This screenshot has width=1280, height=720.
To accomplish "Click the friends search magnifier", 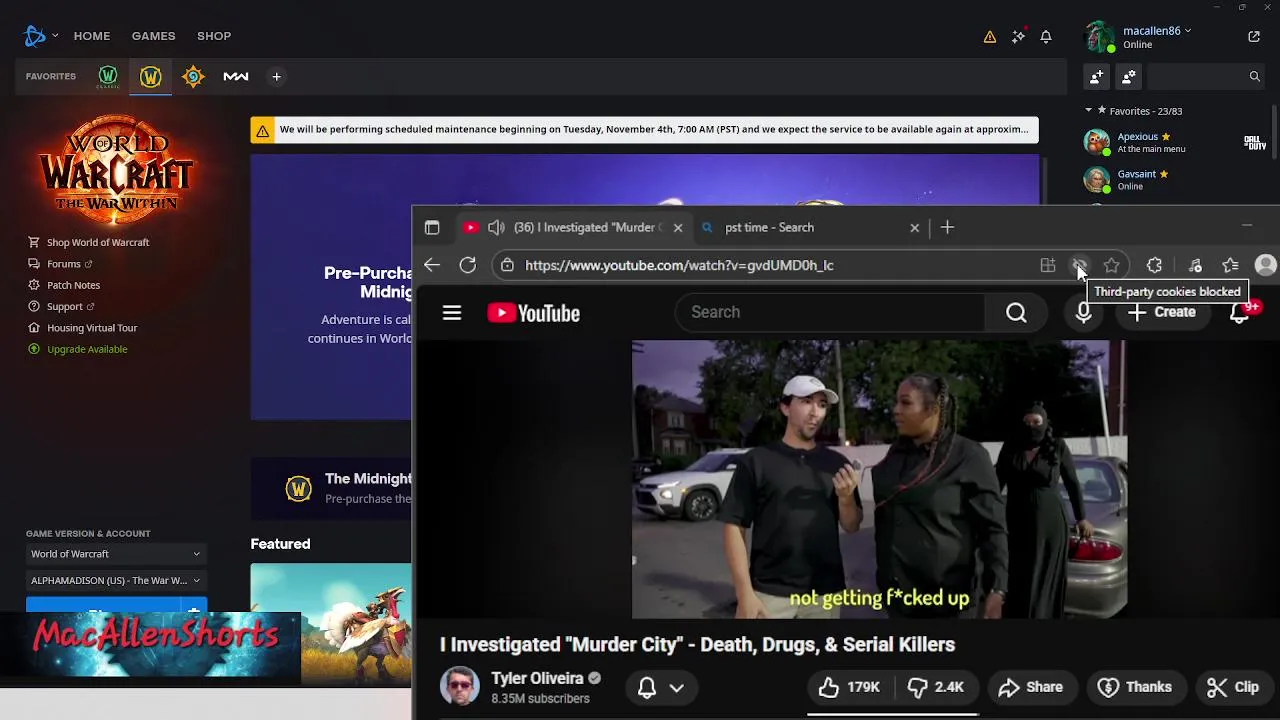I will [x=1254, y=76].
